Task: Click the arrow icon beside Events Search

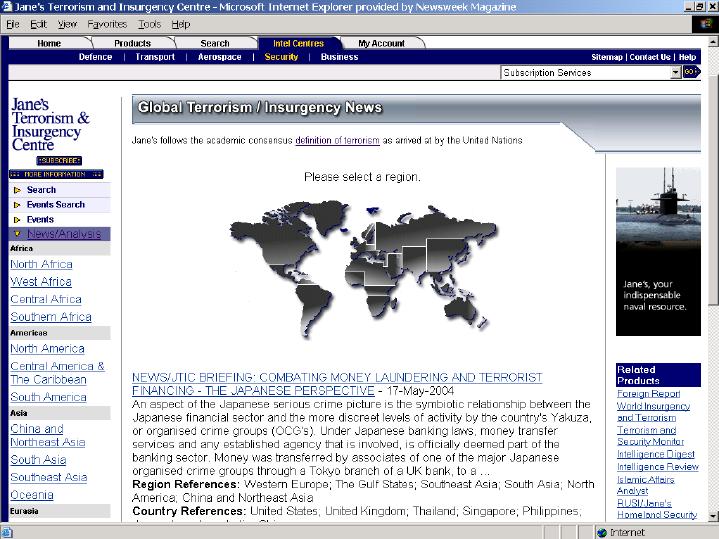Action: 17,205
